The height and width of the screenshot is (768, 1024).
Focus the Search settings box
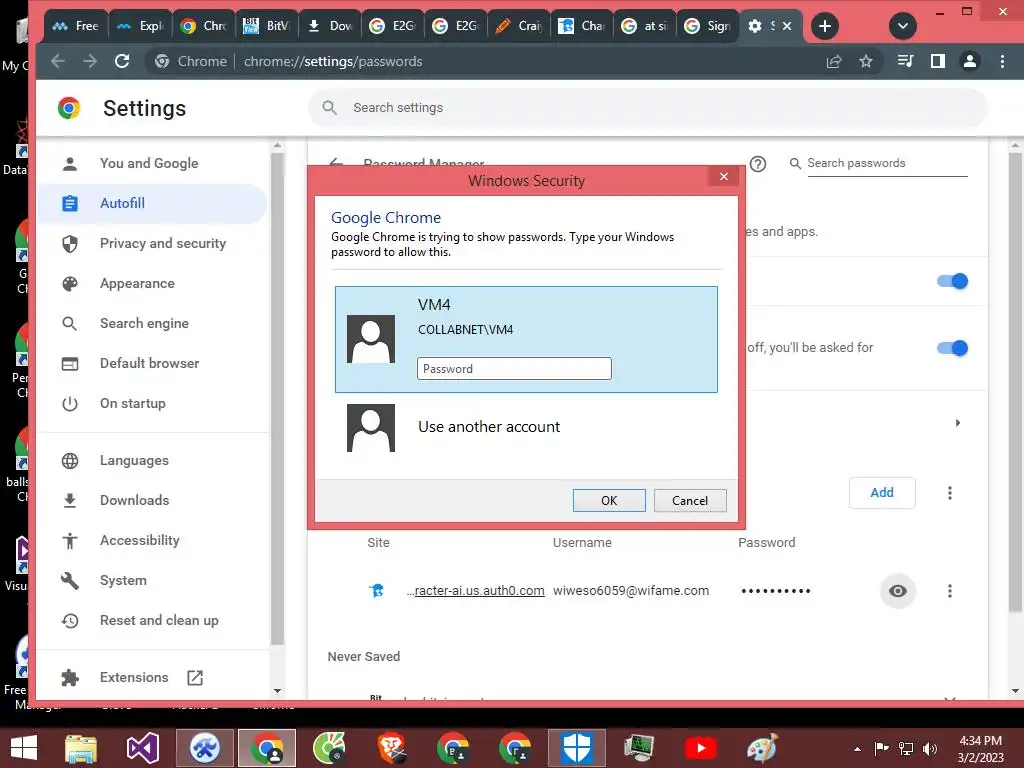pos(648,108)
